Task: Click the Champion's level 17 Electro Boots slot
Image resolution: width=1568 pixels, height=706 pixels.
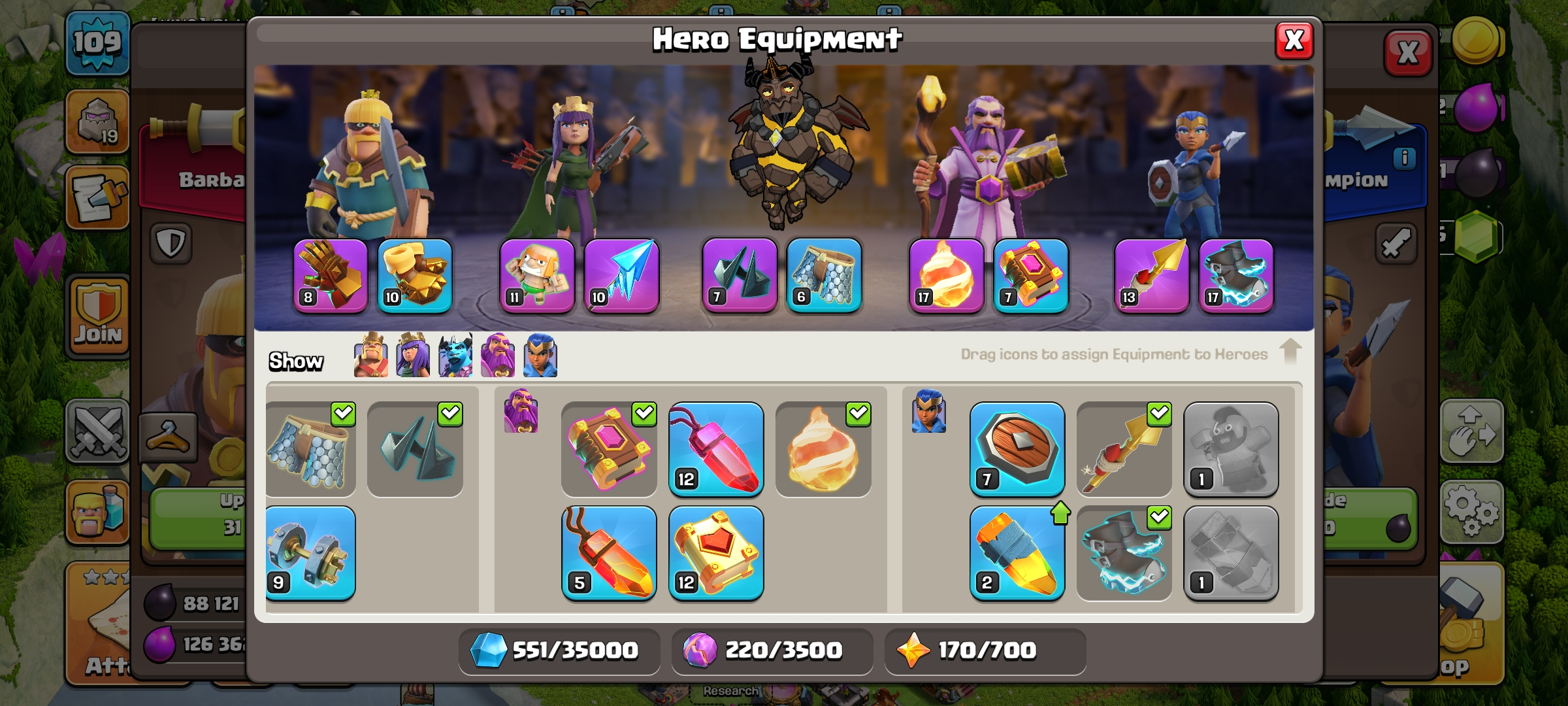Action: pyautogui.click(x=1236, y=276)
